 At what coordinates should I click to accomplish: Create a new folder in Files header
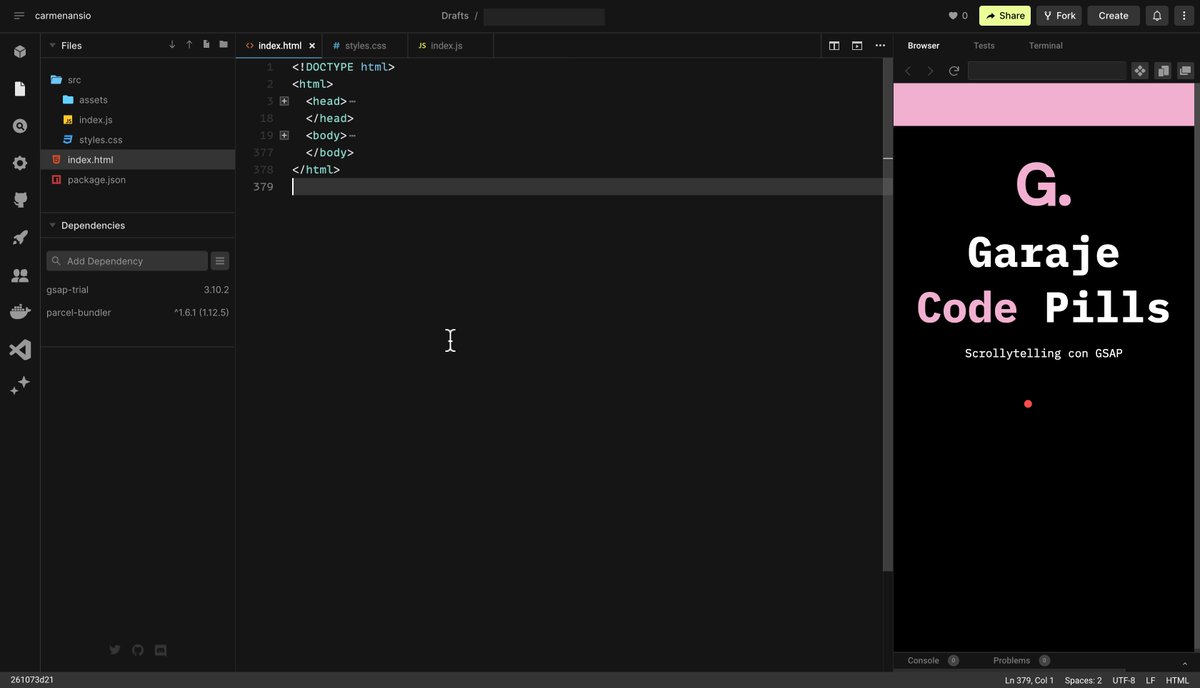223,45
